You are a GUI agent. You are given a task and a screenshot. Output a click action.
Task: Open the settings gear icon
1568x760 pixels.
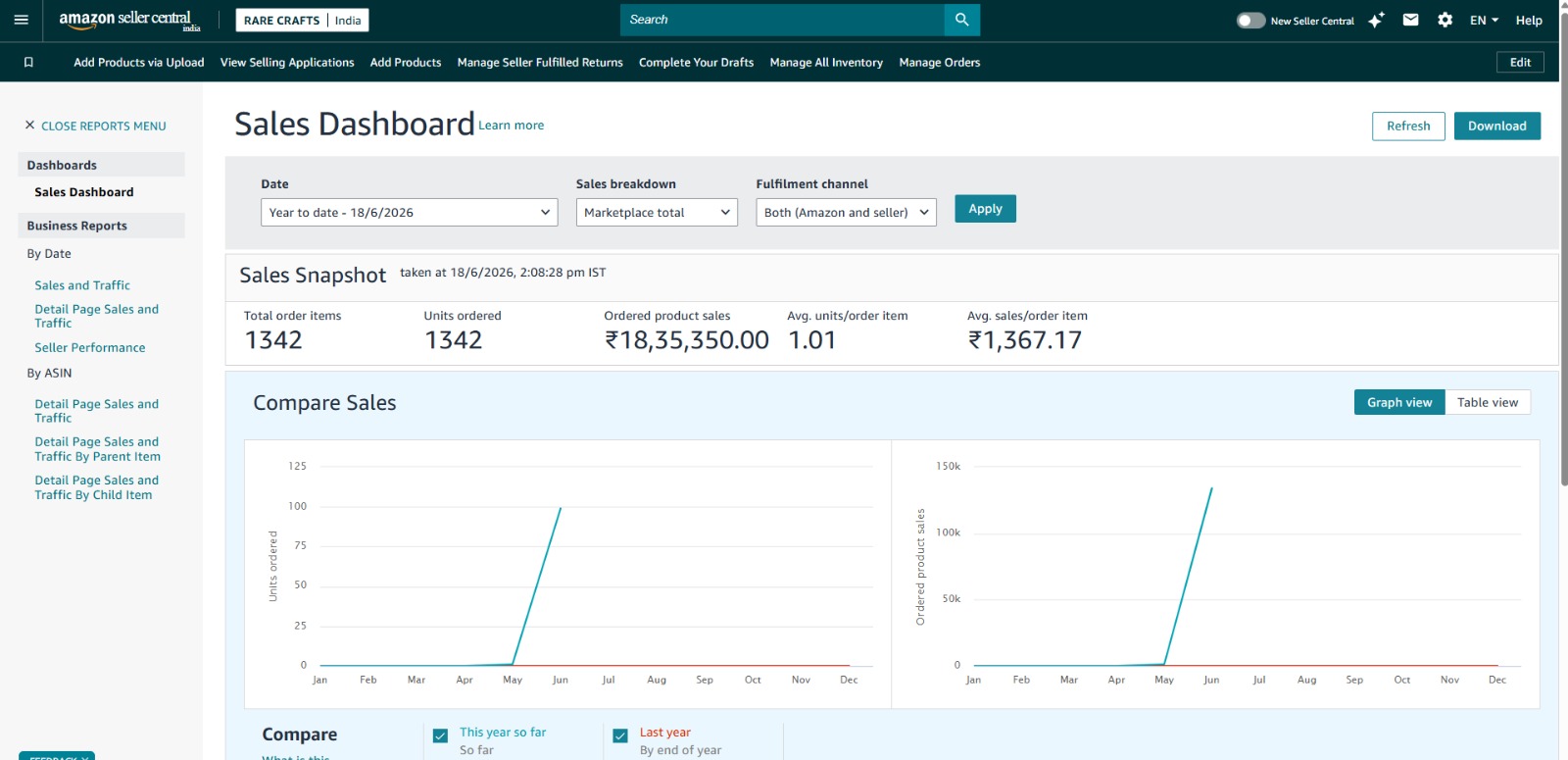pyautogui.click(x=1445, y=20)
